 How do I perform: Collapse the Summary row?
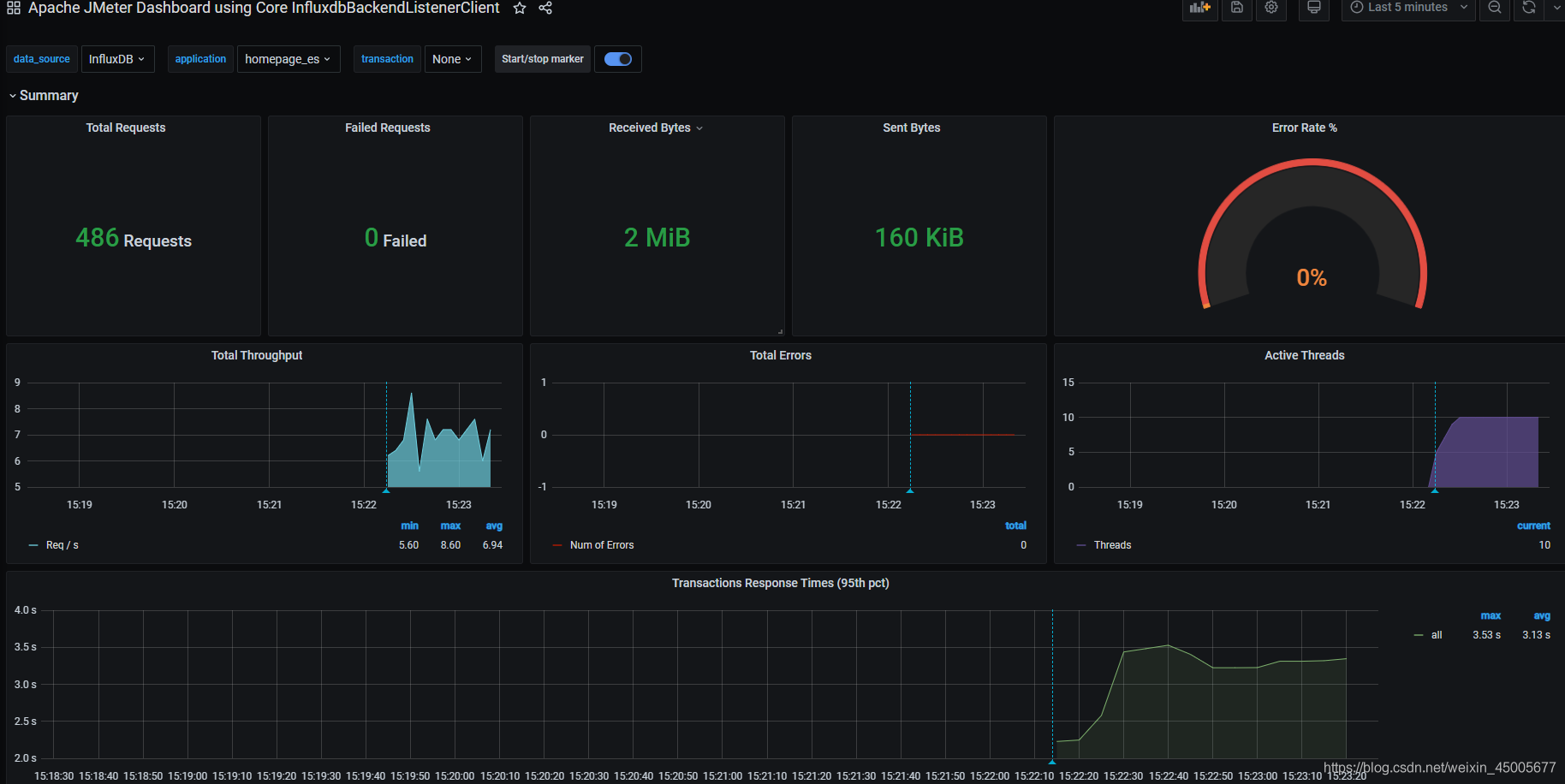44,95
